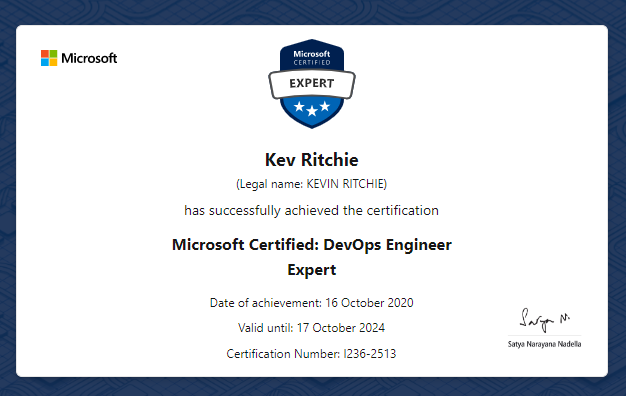
Task: Click "Valid until: 17 October 2024"
Action: [312, 328]
